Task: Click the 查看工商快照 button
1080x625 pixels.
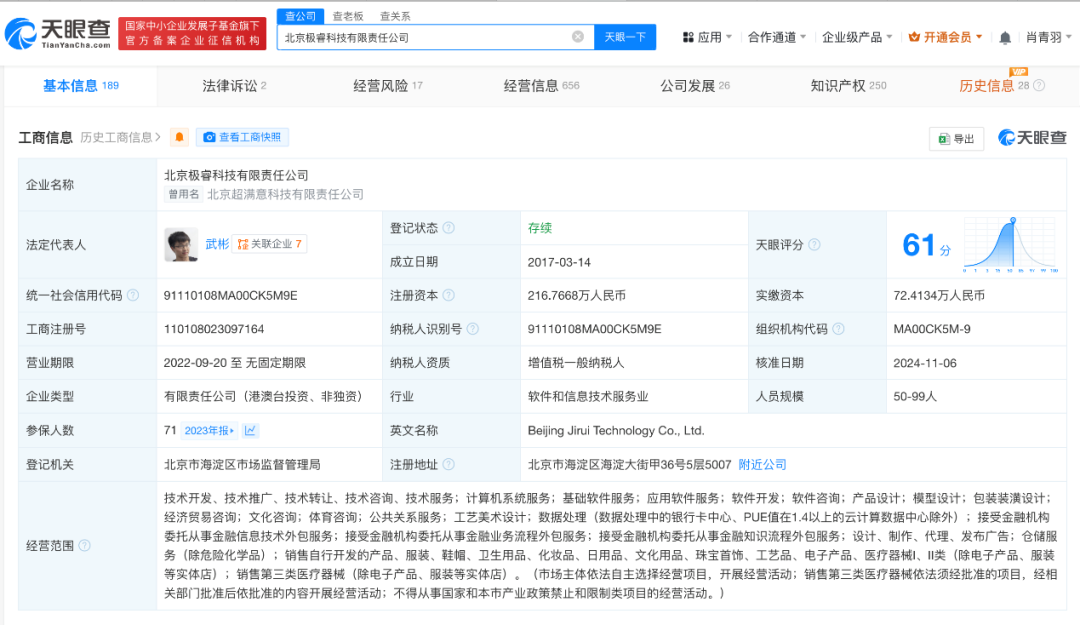Action: point(242,137)
